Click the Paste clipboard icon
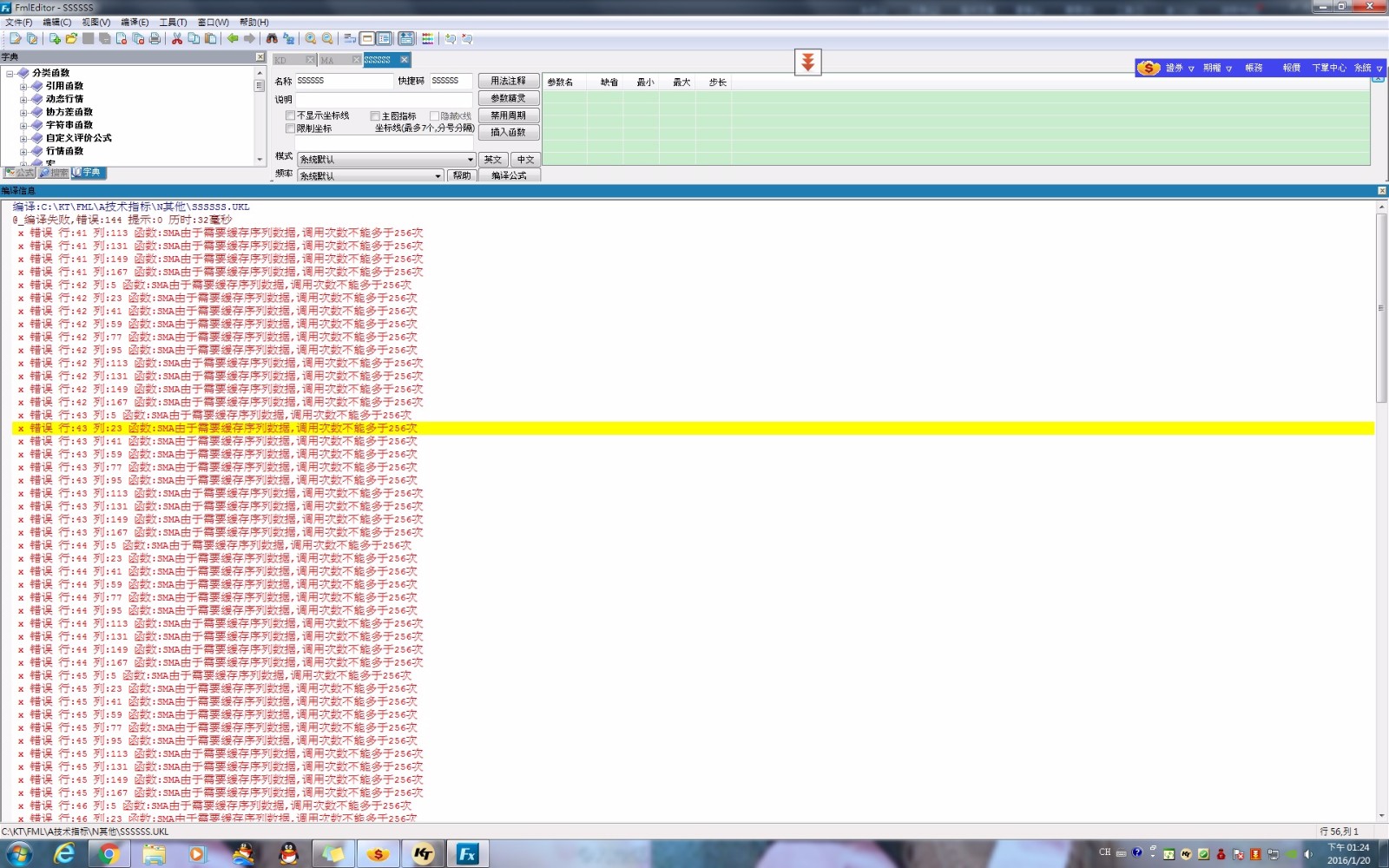The height and width of the screenshot is (868, 1389). pyautogui.click(x=210, y=38)
